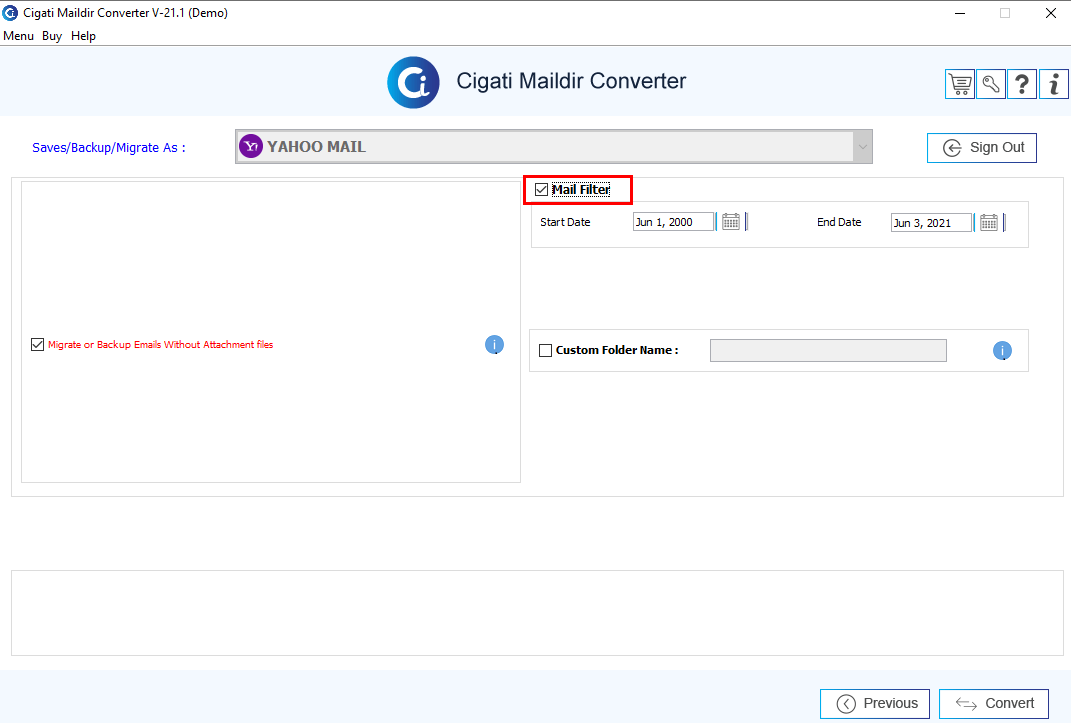Click the Custom Folder Name text field

click(829, 351)
